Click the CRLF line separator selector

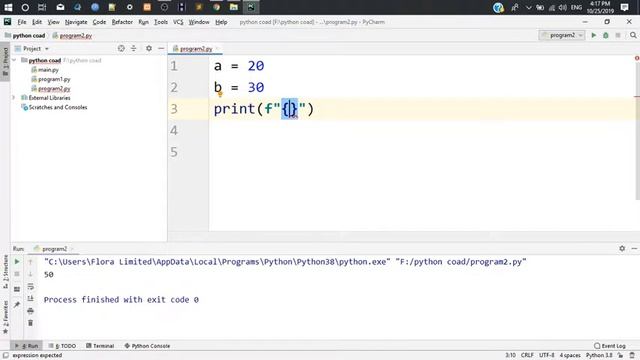pyautogui.click(x=527, y=355)
